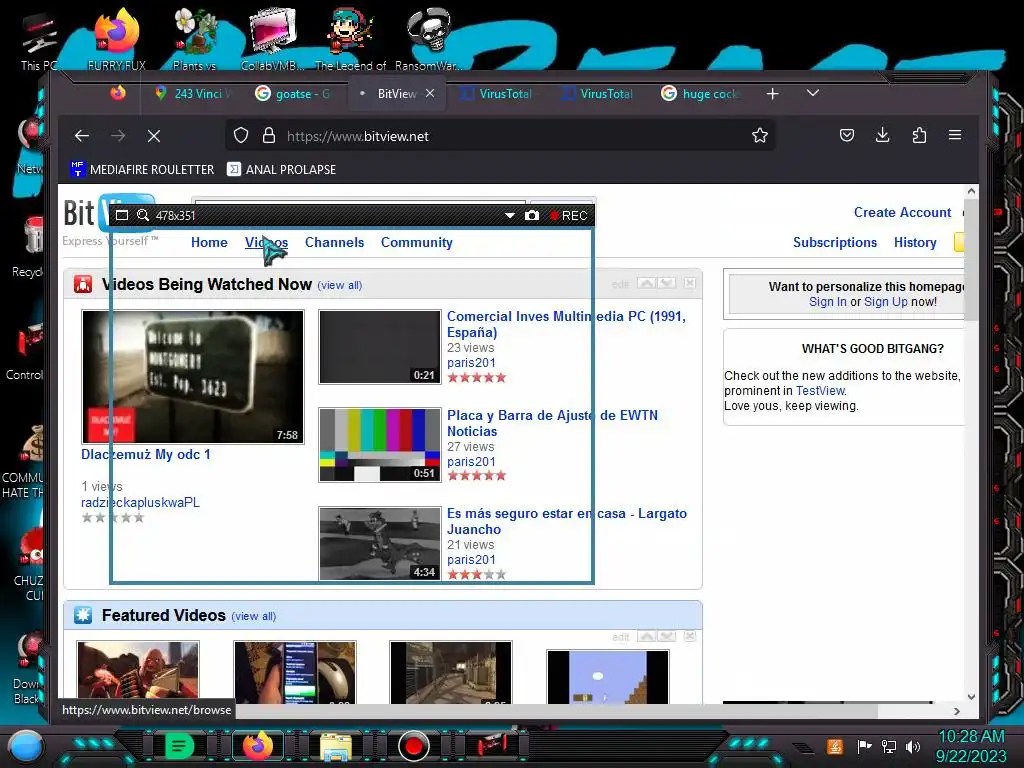The image size is (1024, 768).
Task: Expand the list all tabs chevron
Action: tap(812, 93)
